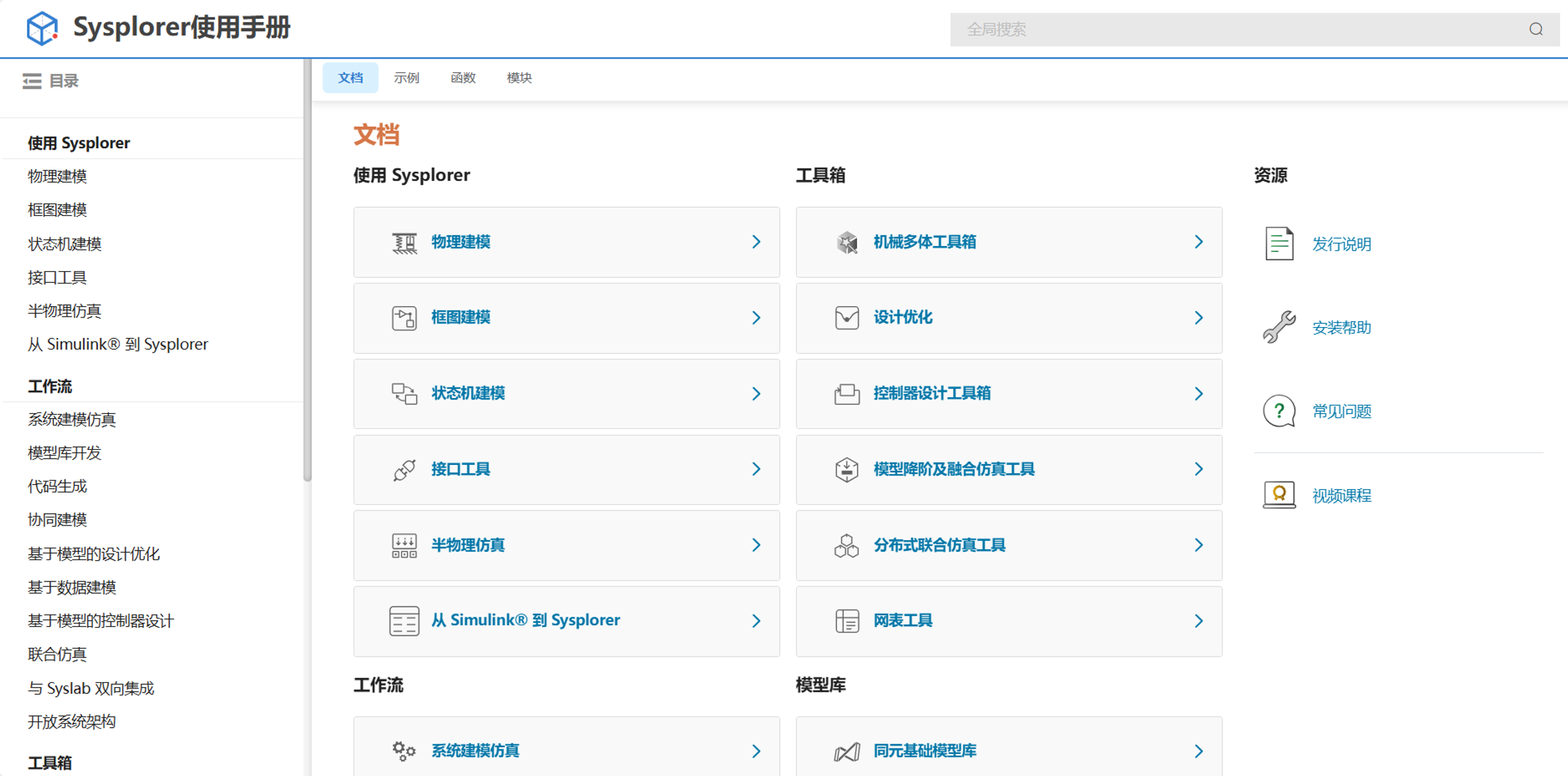Expand the 网表工具 card chevron
Viewport: 1568px width, 776px height.
(x=1198, y=621)
